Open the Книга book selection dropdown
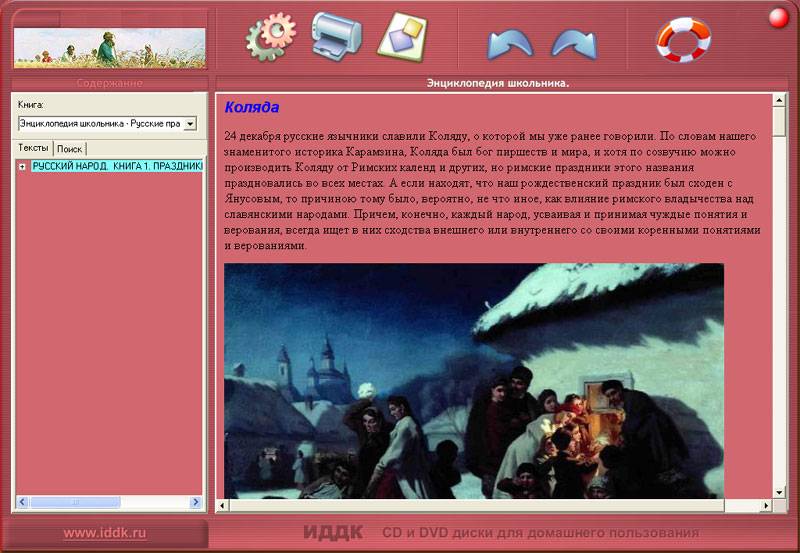Image resolution: width=800 pixels, height=553 pixels. [190, 123]
